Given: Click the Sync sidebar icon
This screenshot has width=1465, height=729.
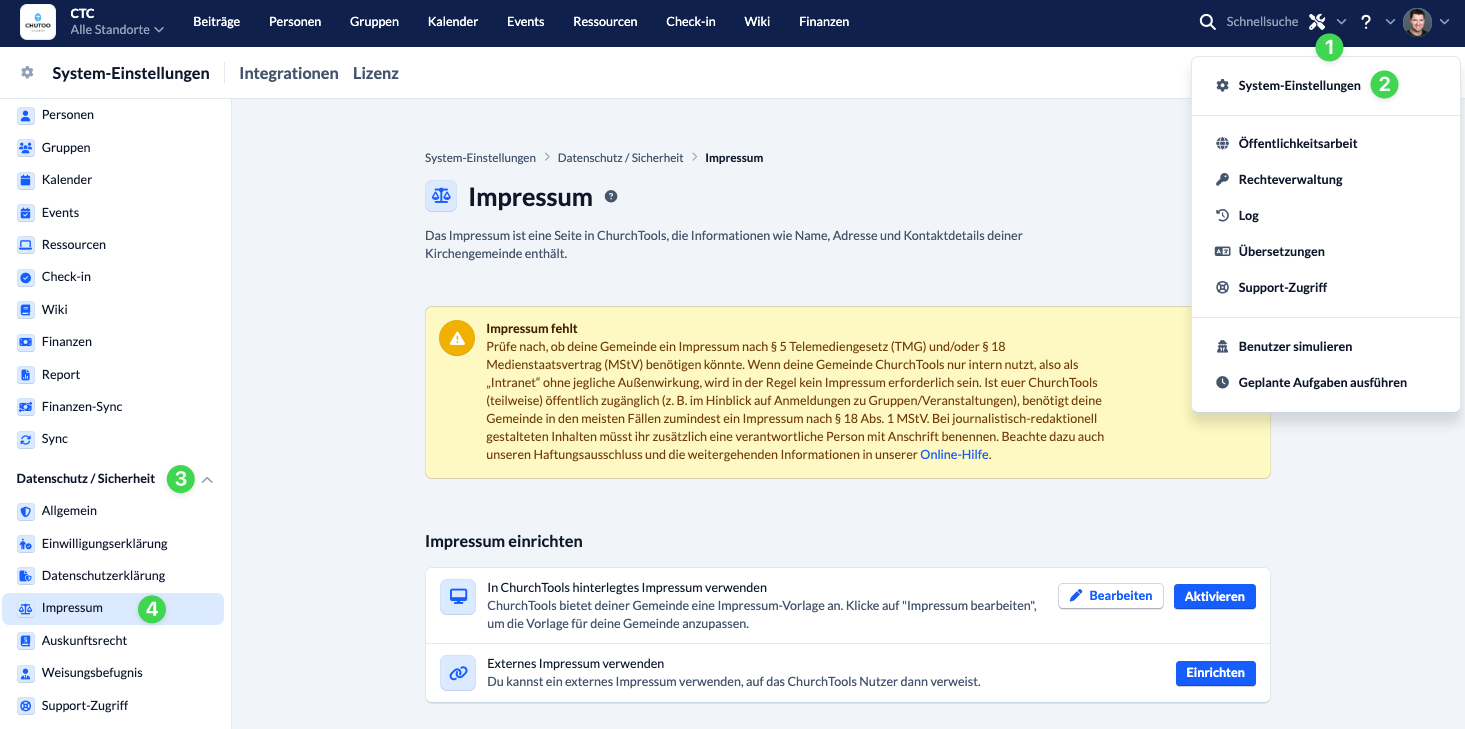Looking at the screenshot, I should point(26,439).
